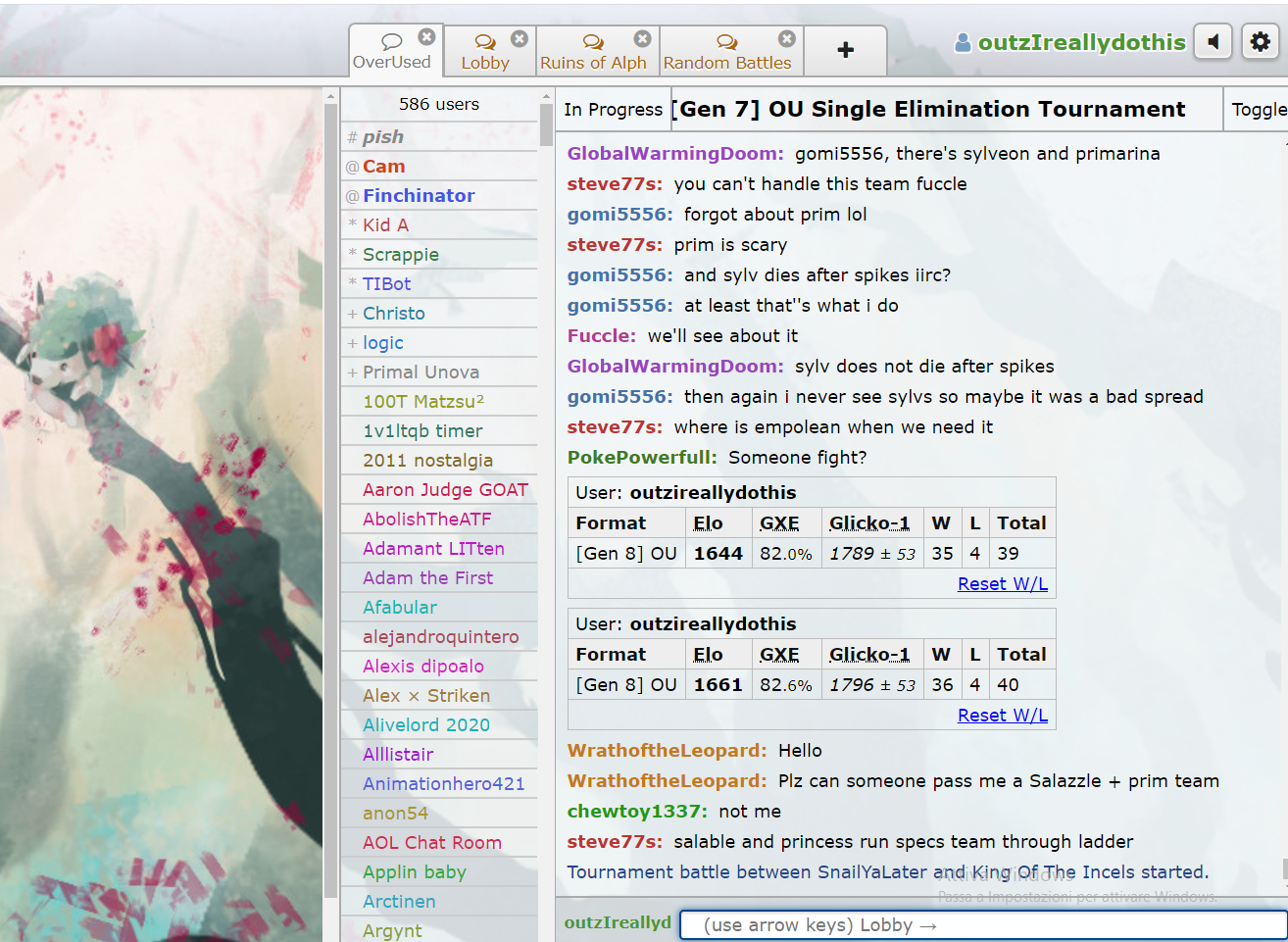Switch to the Random Battles tab
The image size is (1288, 942).
tap(731, 51)
